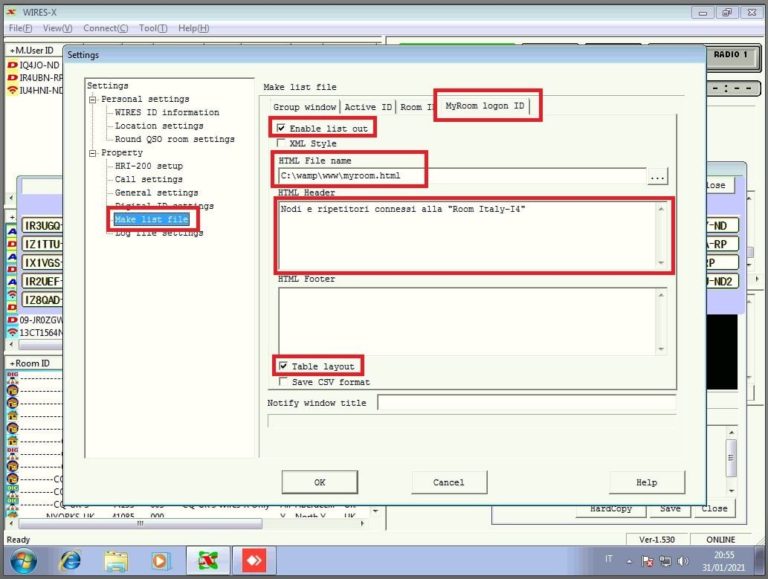
Task: Collapse the Personal settings tree node
Action: pyautogui.click(x=93, y=99)
